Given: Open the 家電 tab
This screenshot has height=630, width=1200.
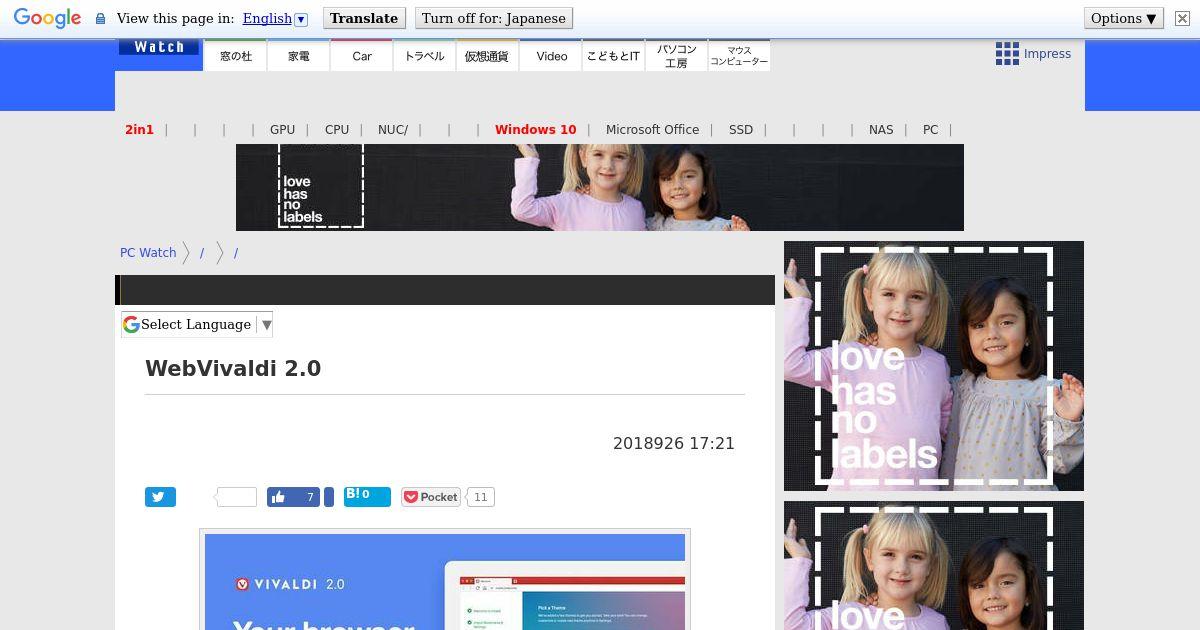Looking at the screenshot, I should tap(299, 56).
